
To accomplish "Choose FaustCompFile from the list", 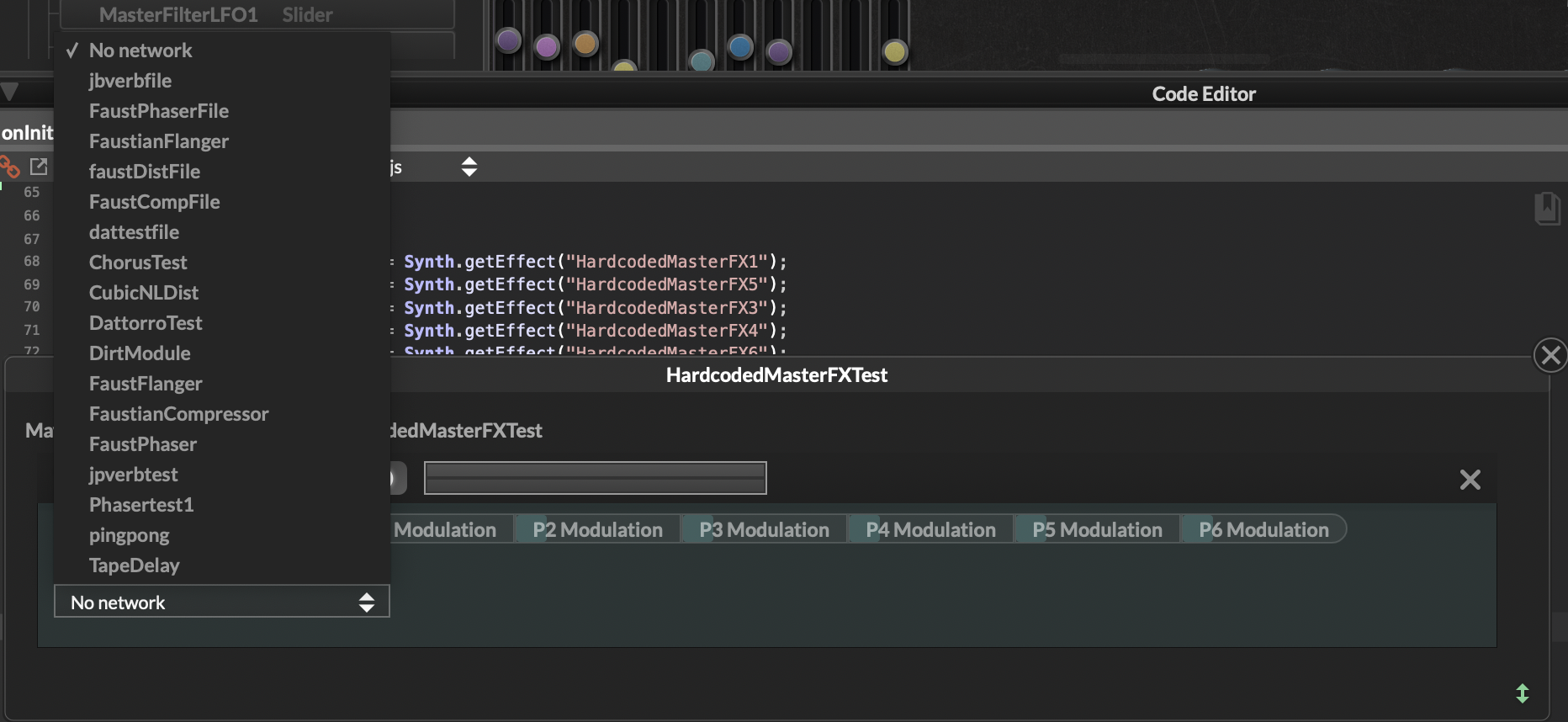I will click(222, 202).
